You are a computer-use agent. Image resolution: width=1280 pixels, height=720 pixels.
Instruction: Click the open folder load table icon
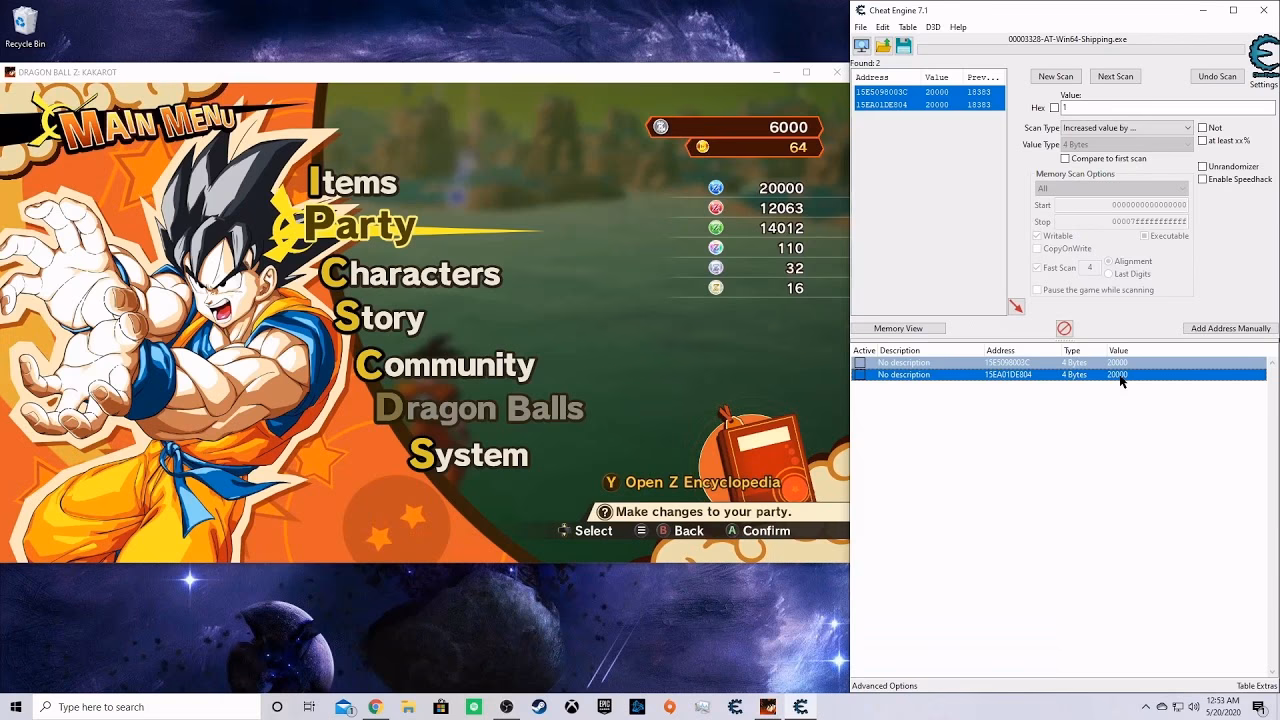(x=883, y=46)
